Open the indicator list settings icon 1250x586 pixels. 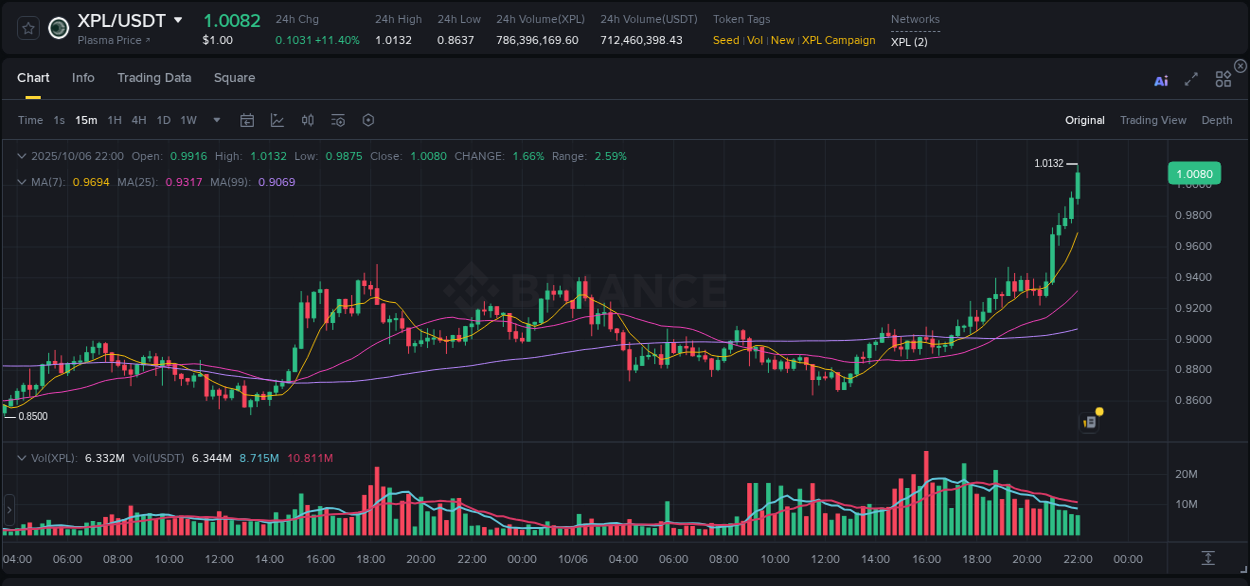point(337,119)
